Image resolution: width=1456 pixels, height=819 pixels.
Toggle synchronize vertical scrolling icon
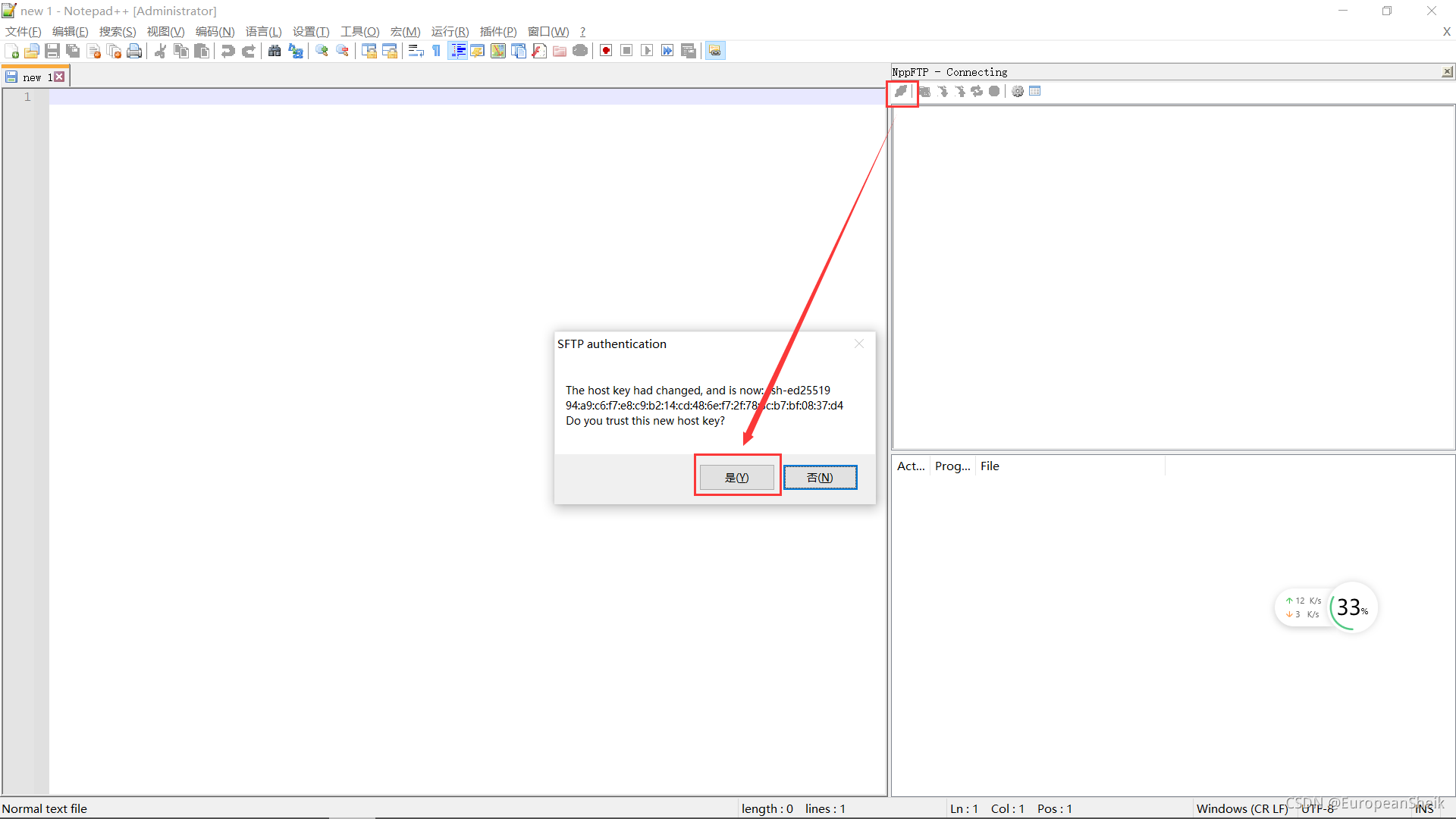pos(369,51)
